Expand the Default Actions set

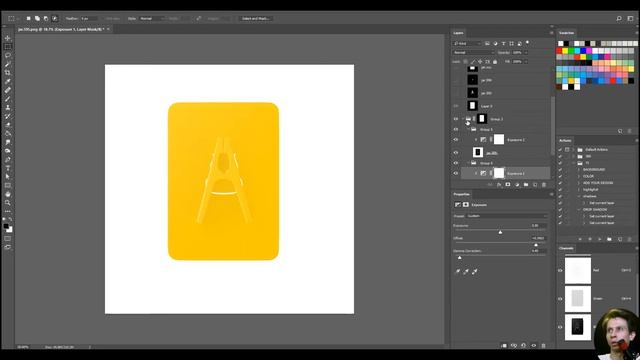573,149
